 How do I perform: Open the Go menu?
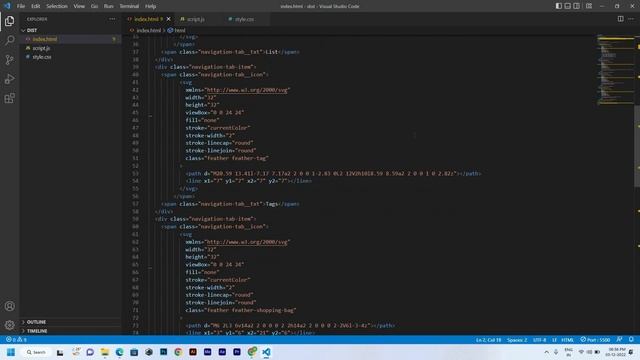pos(94,6)
